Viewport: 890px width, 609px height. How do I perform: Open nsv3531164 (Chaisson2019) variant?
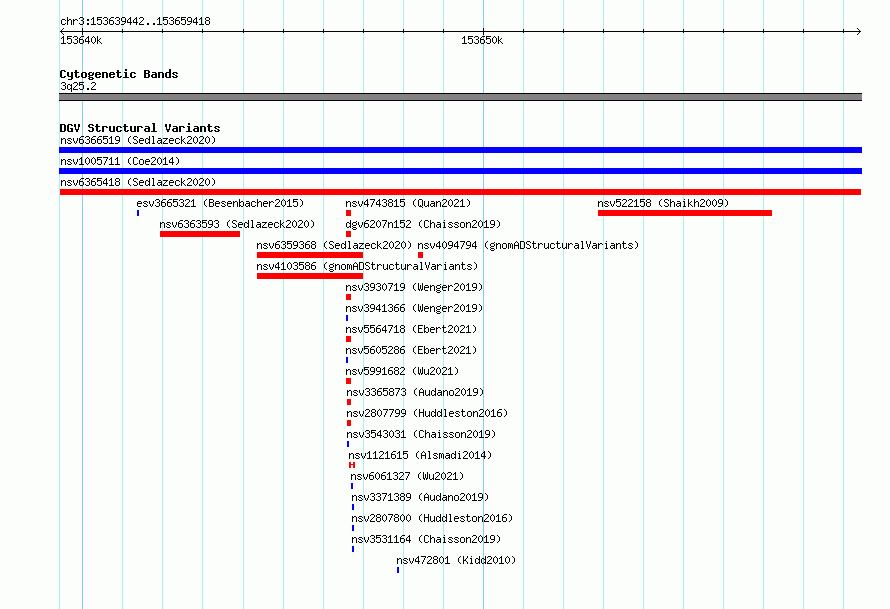pos(426,539)
